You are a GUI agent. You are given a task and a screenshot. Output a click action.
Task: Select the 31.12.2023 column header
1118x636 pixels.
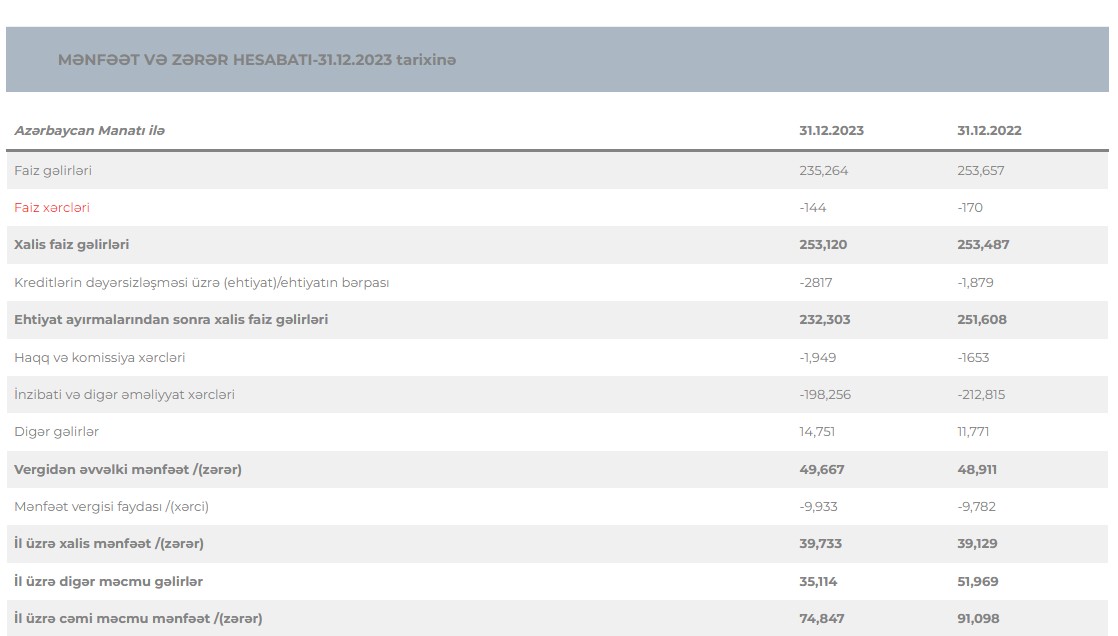(831, 131)
